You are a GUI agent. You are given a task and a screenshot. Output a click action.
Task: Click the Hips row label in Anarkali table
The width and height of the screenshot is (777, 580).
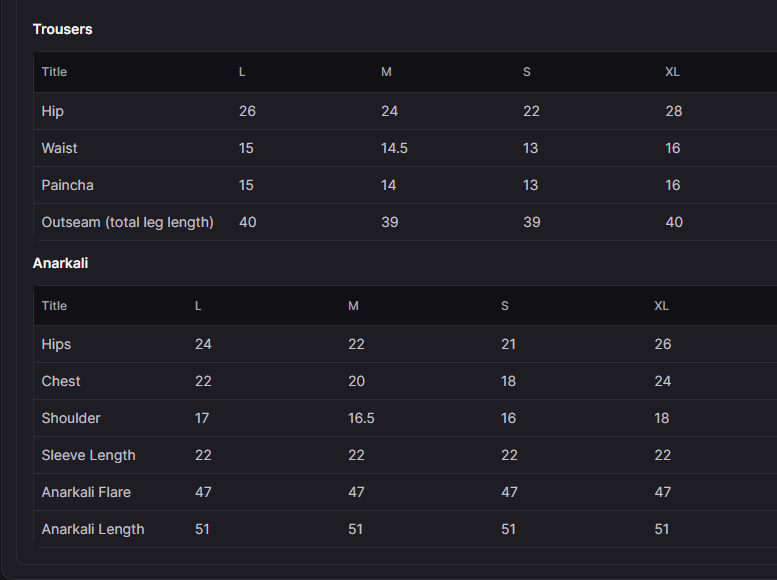click(56, 344)
